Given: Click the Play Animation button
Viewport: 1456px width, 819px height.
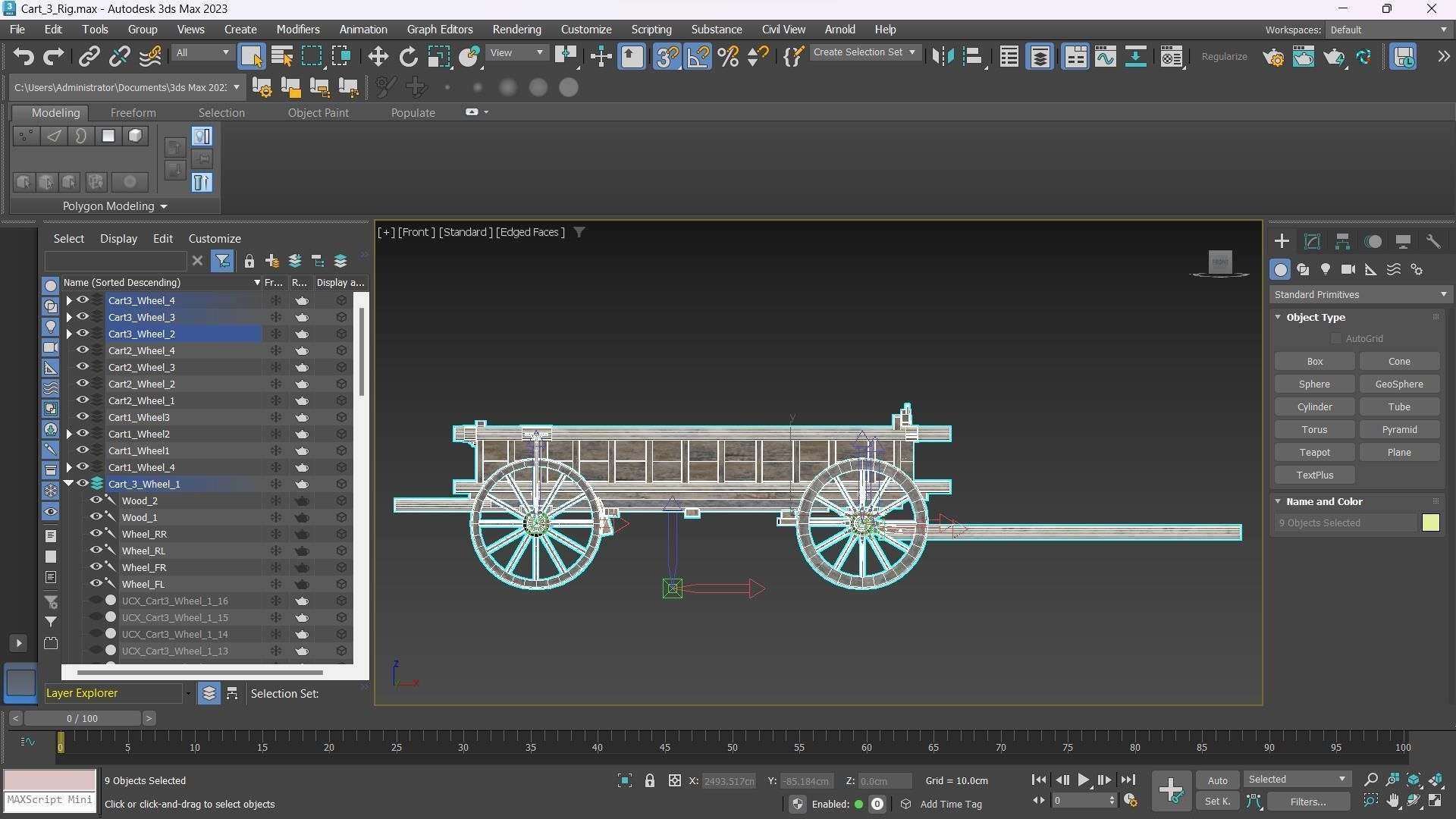Looking at the screenshot, I should 1083,780.
